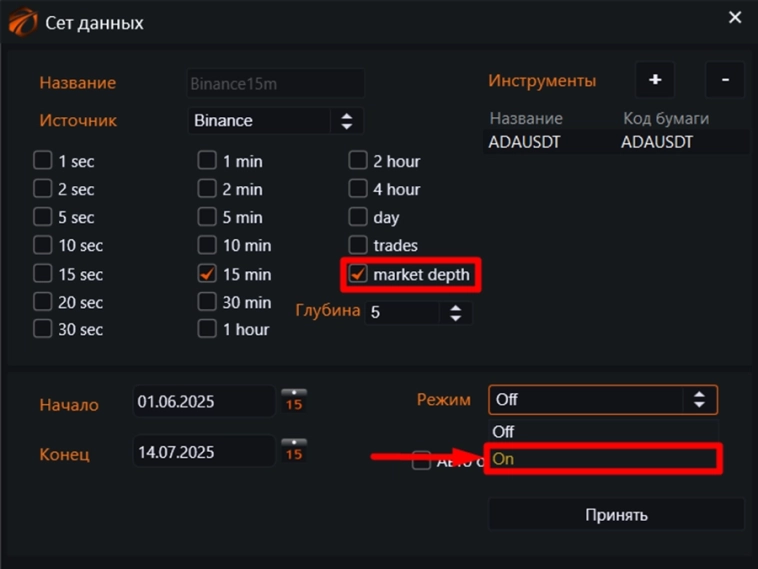Enable the 1 sec timeframe checkbox

(x=43, y=161)
